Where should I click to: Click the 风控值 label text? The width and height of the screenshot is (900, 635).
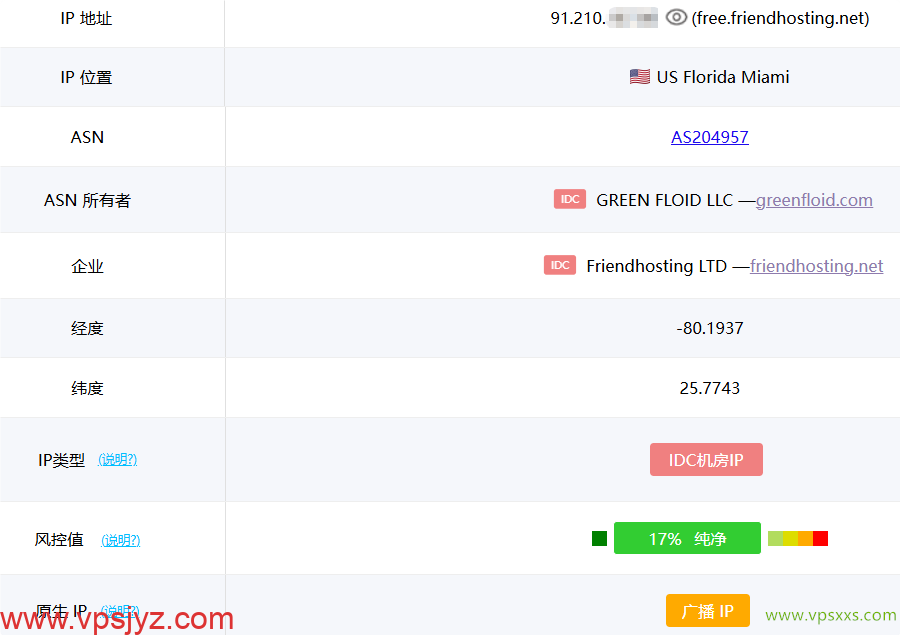pyautogui.click(x=59, y=539)
